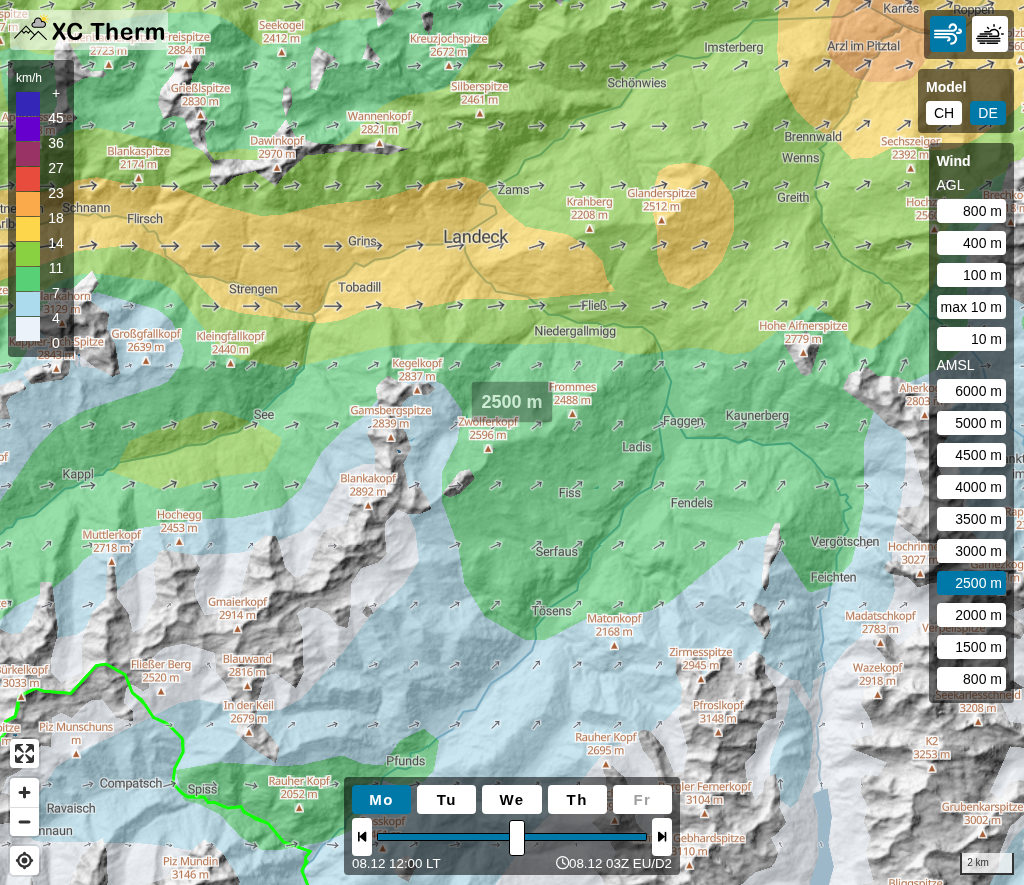1024x885 pixels.
Task: Switch to Tu forecast day
Action: tap(446, 800)
